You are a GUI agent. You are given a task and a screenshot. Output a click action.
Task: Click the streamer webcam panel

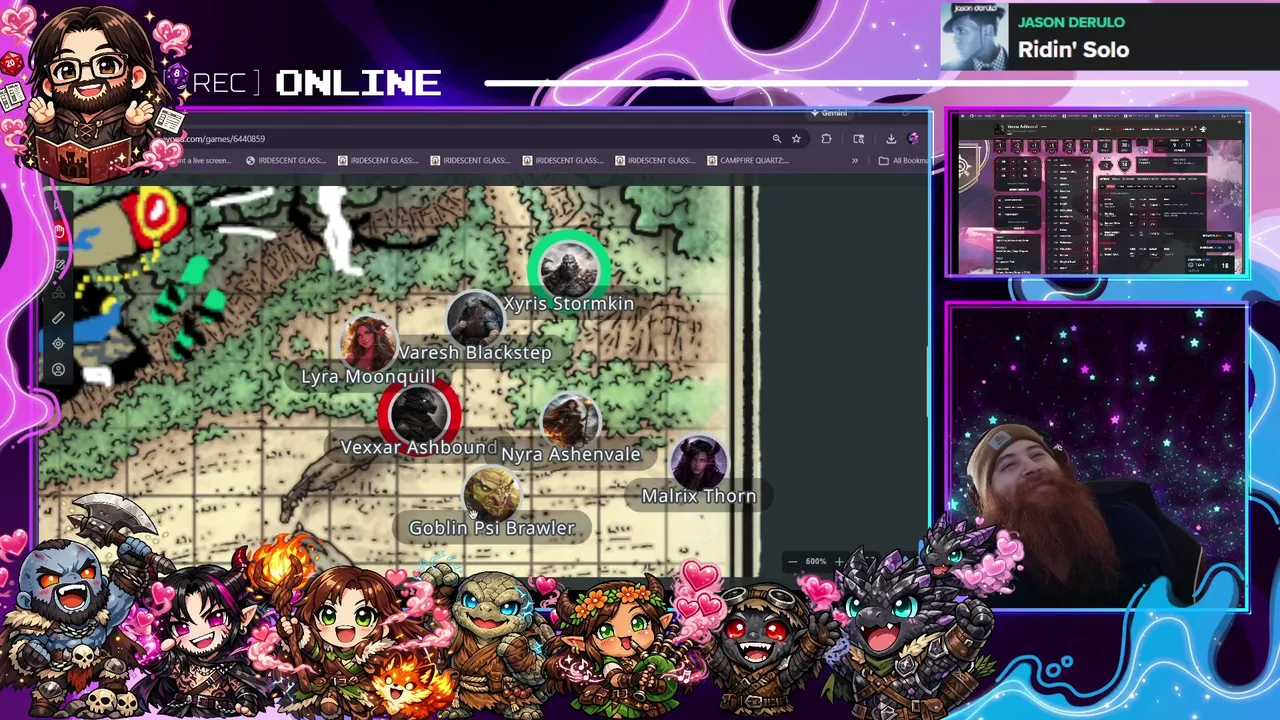[x=1097, y=457]
